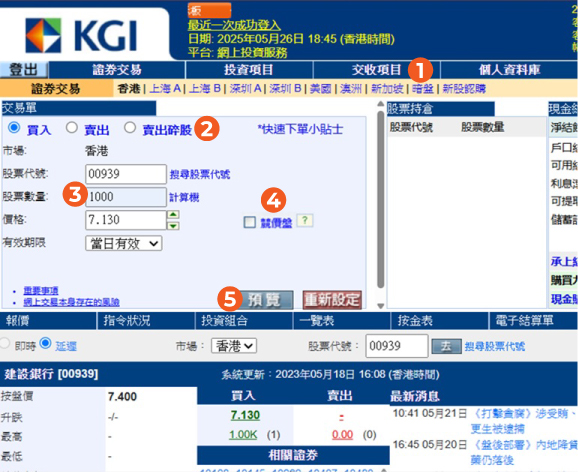Click the 按盤價 value 7.400

[x=122, y=397]
